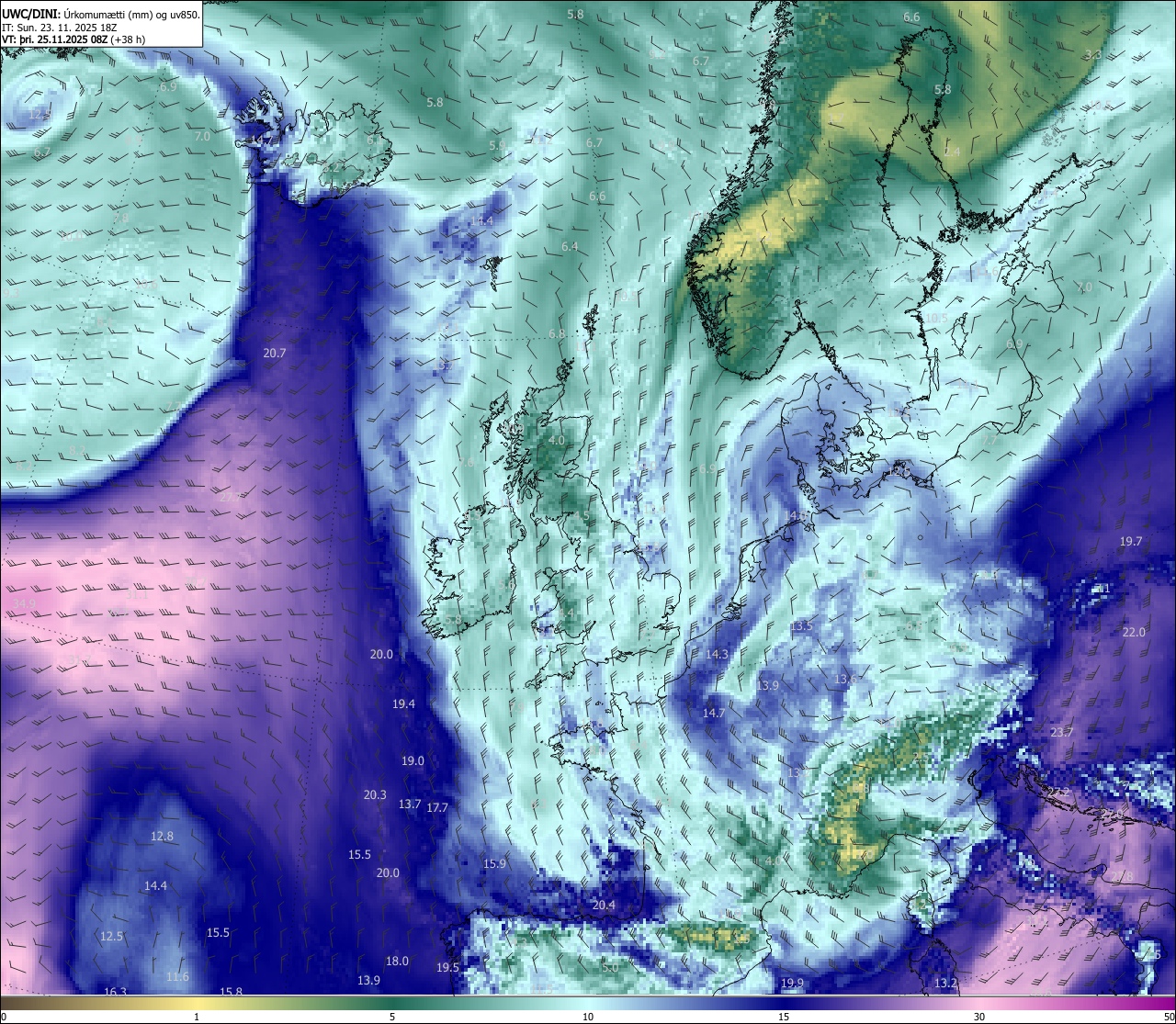Click the map value '11.6'
Viewport: 1176px width, 1024px height.
coord(178,976)
